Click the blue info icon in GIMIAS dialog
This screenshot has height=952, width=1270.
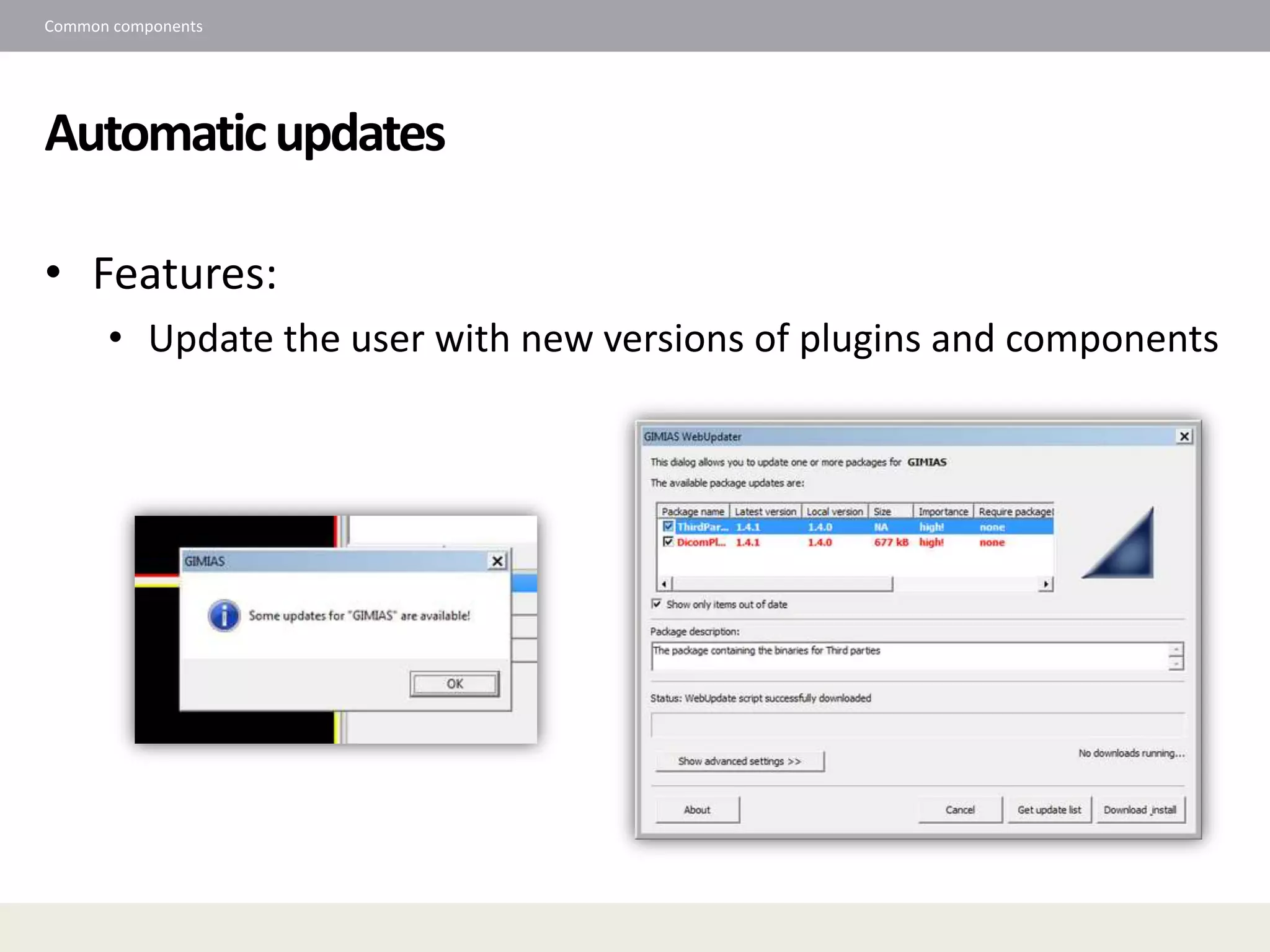coord(224,615)
